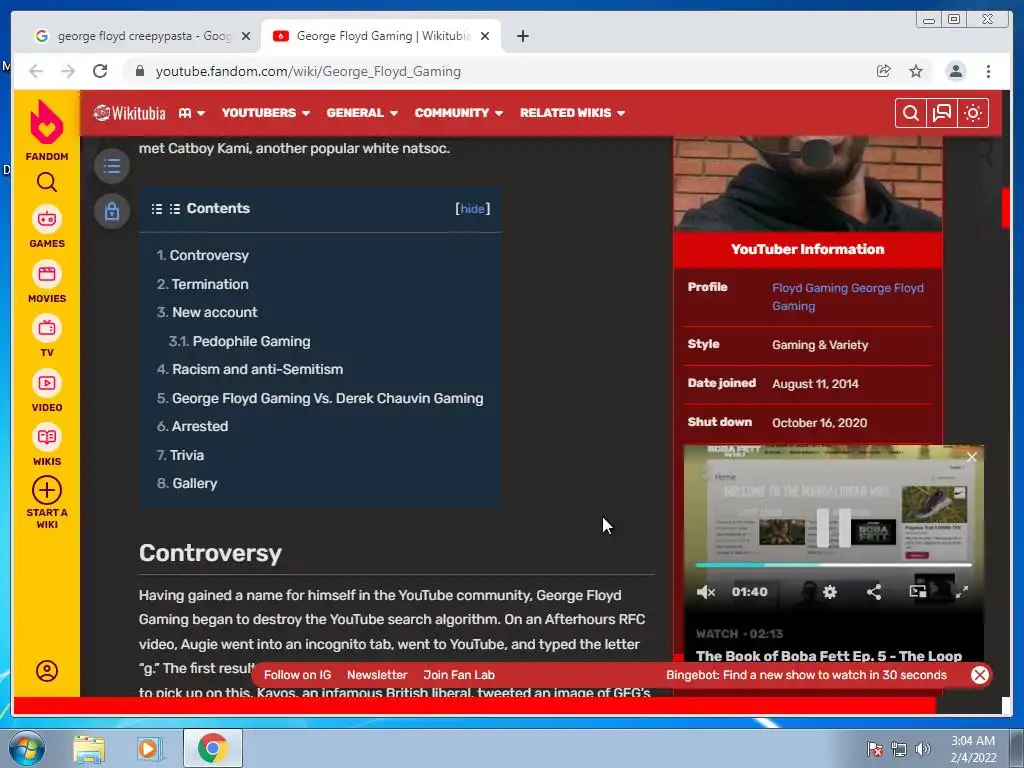1024x768 pixels.
Task: Toggle the light/dark theme sun icon
Action: (x=973, y=113)
